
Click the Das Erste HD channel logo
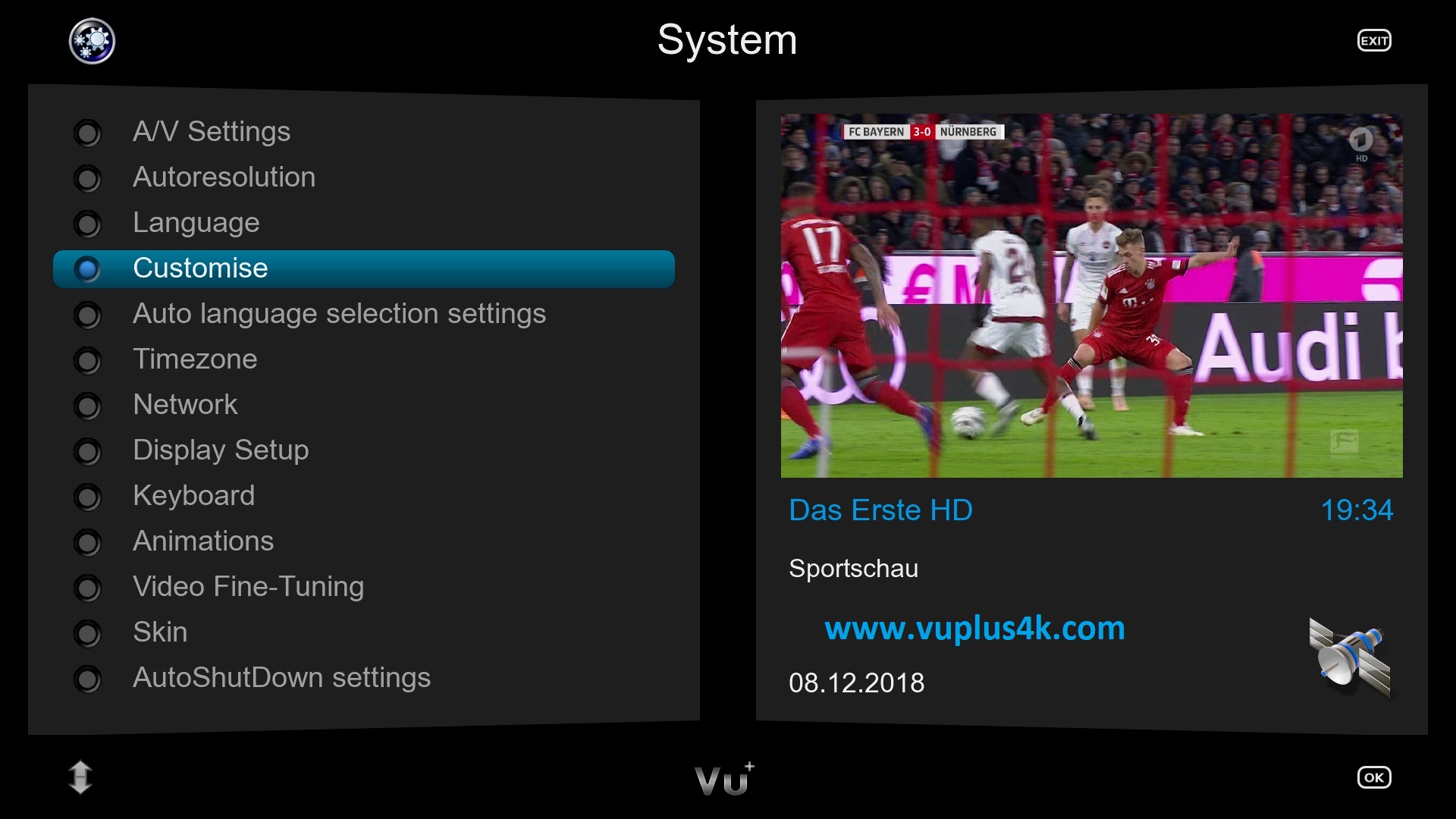coord(1360,143)
